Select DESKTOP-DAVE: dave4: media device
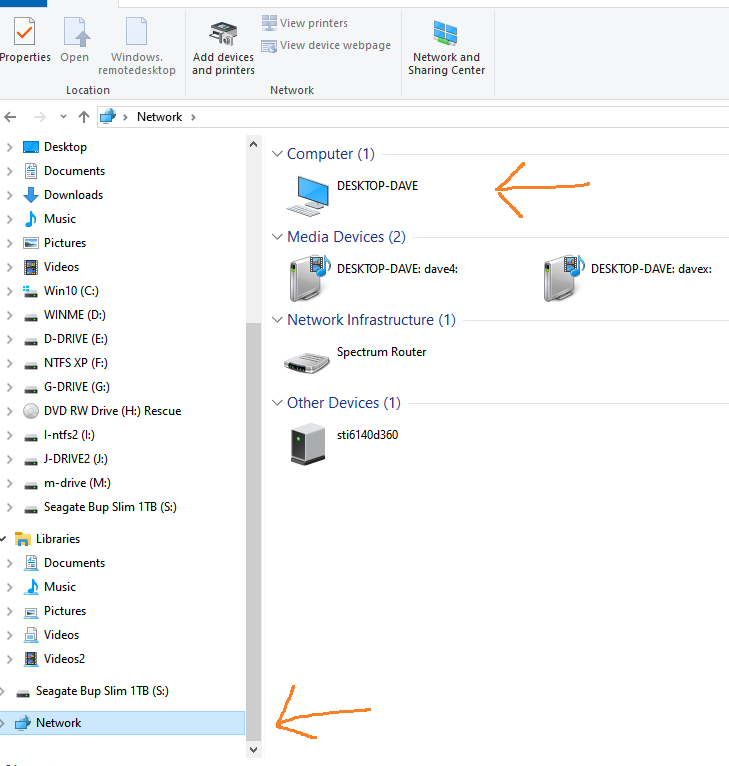729x766 pixels. click(373, 278)
